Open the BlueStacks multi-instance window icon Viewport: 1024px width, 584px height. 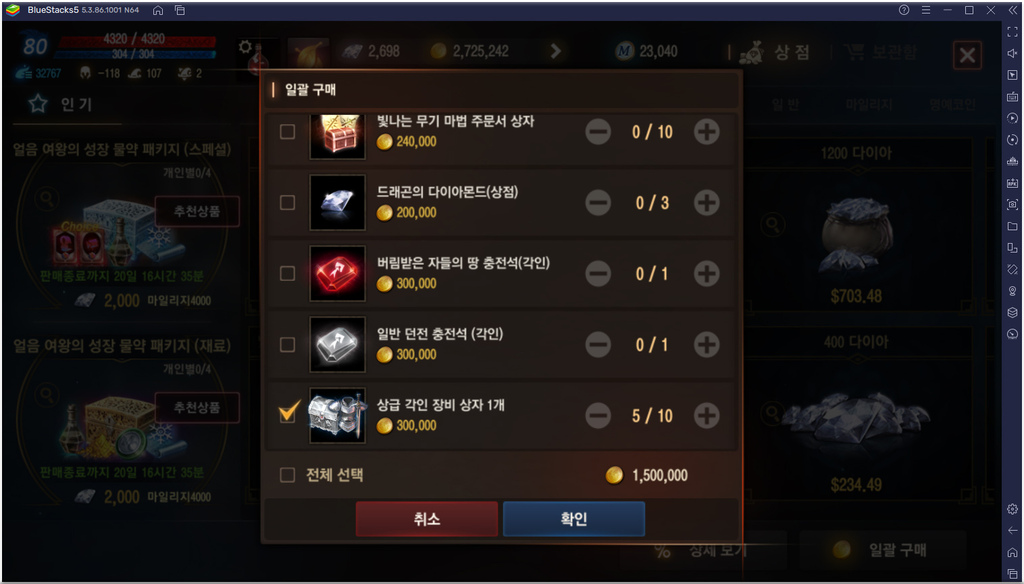pyautogui.click(x=180, y=10)
